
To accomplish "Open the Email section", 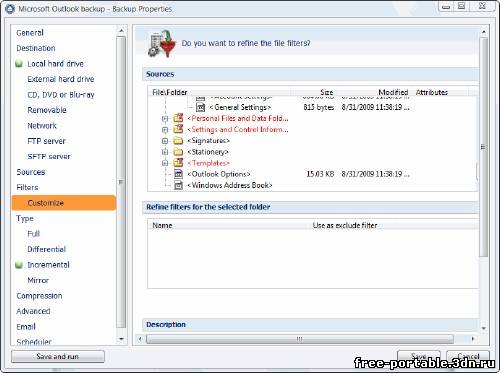I will tap(26, 327).
